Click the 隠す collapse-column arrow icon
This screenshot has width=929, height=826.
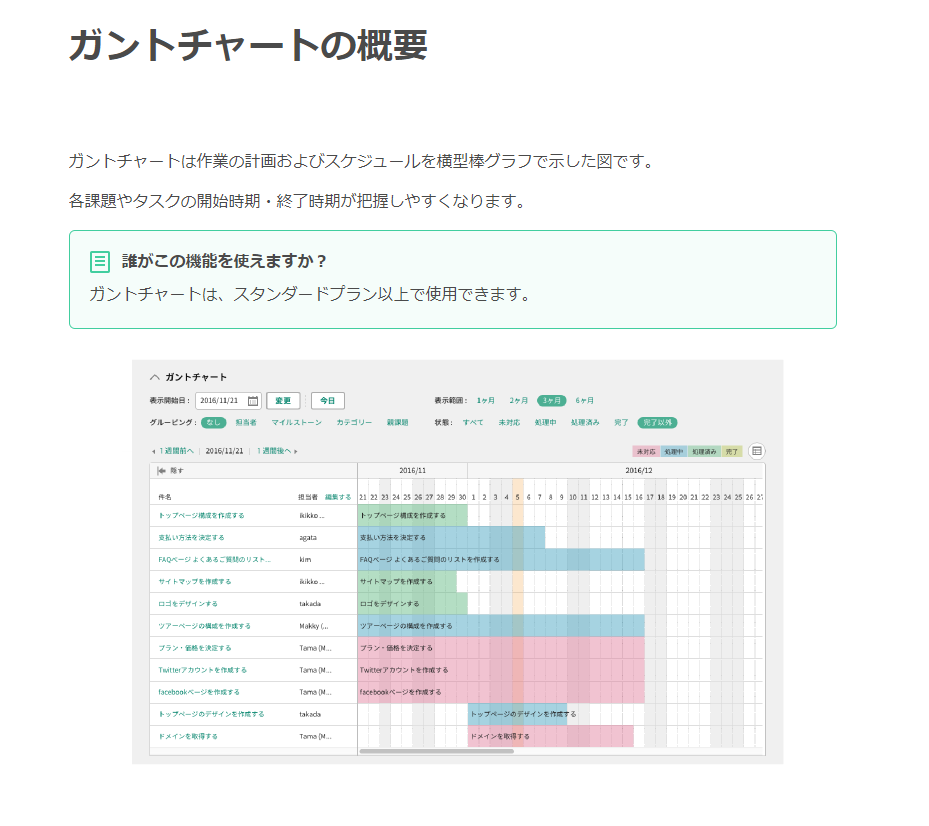tap(161, 470)
